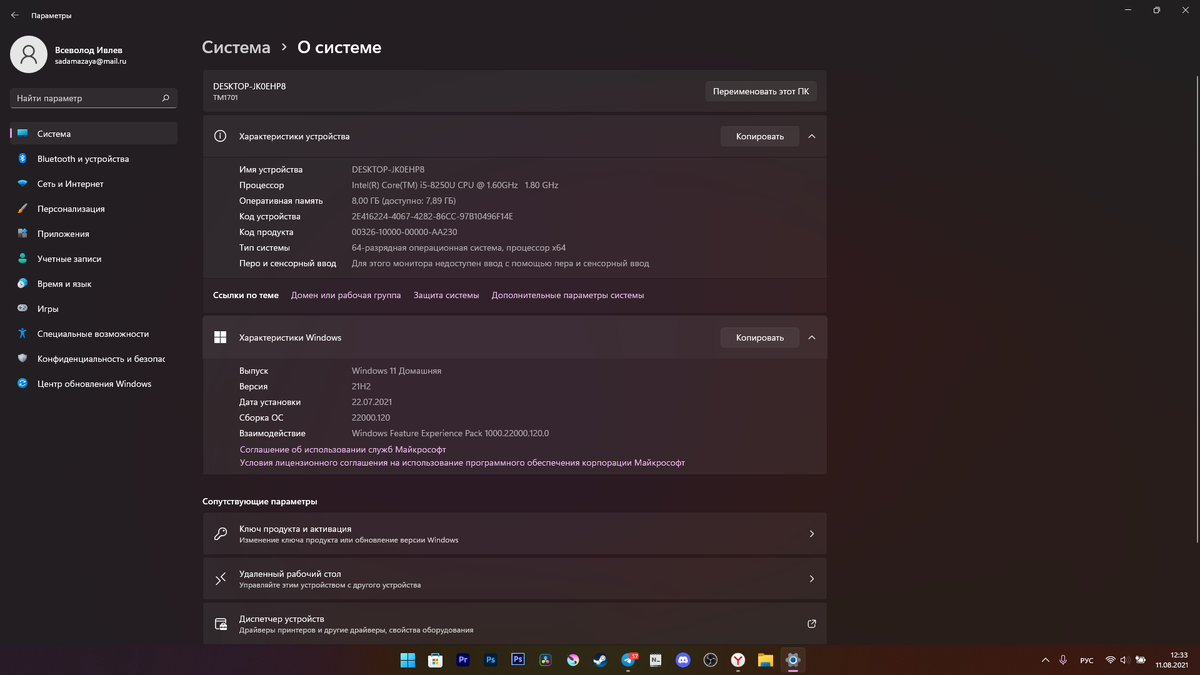This screenshot has width=1200, height=675.
Task: Click the back arrow in title bar
Action: [x=14, y=15]
